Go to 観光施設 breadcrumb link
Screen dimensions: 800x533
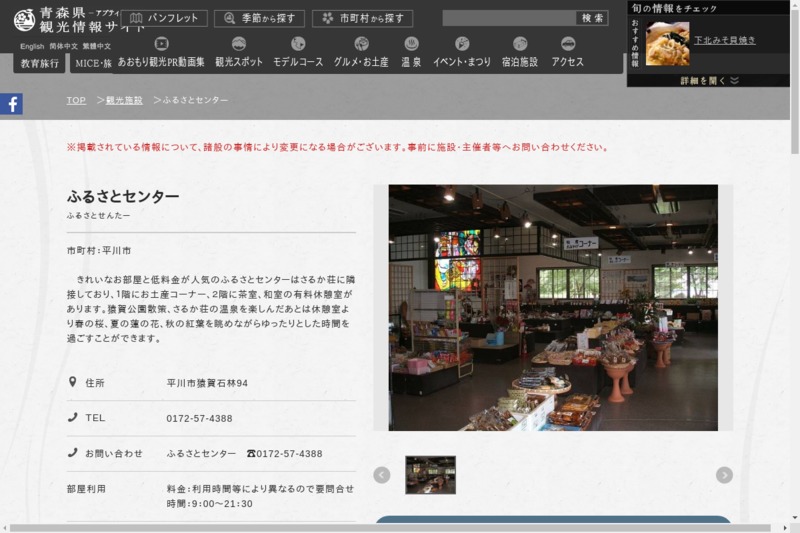coord(124,101)
